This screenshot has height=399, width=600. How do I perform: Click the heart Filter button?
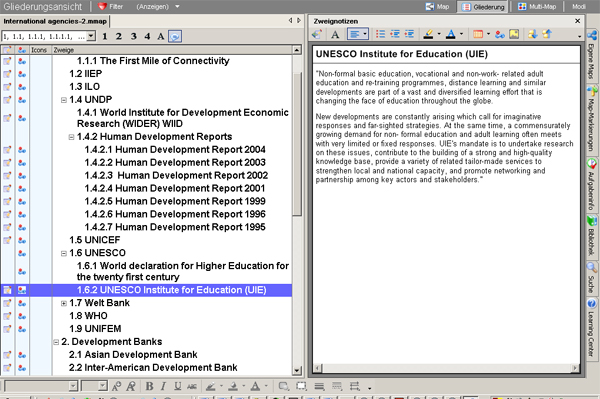point(110,7)
